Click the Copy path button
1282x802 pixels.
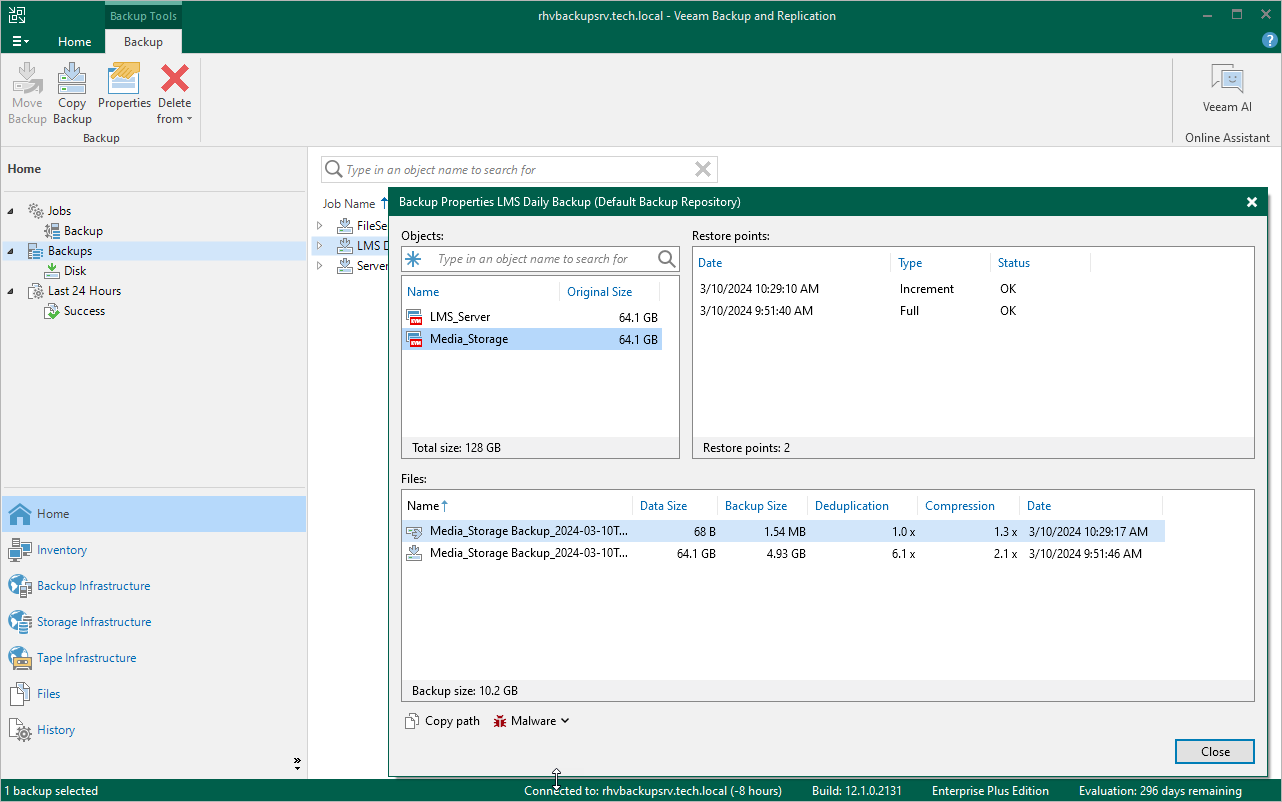point(442,721)
